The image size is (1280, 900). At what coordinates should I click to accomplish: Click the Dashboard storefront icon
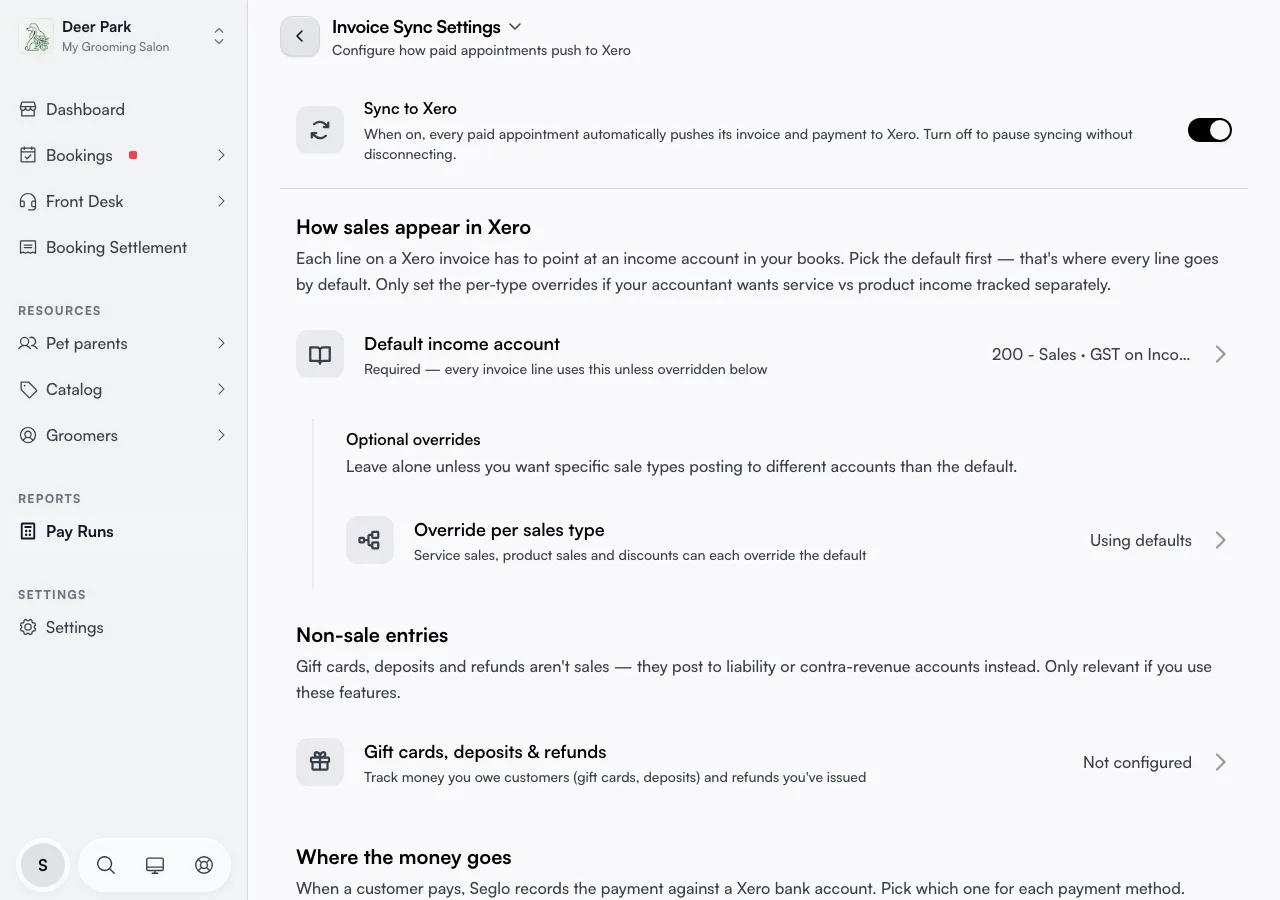28,109
